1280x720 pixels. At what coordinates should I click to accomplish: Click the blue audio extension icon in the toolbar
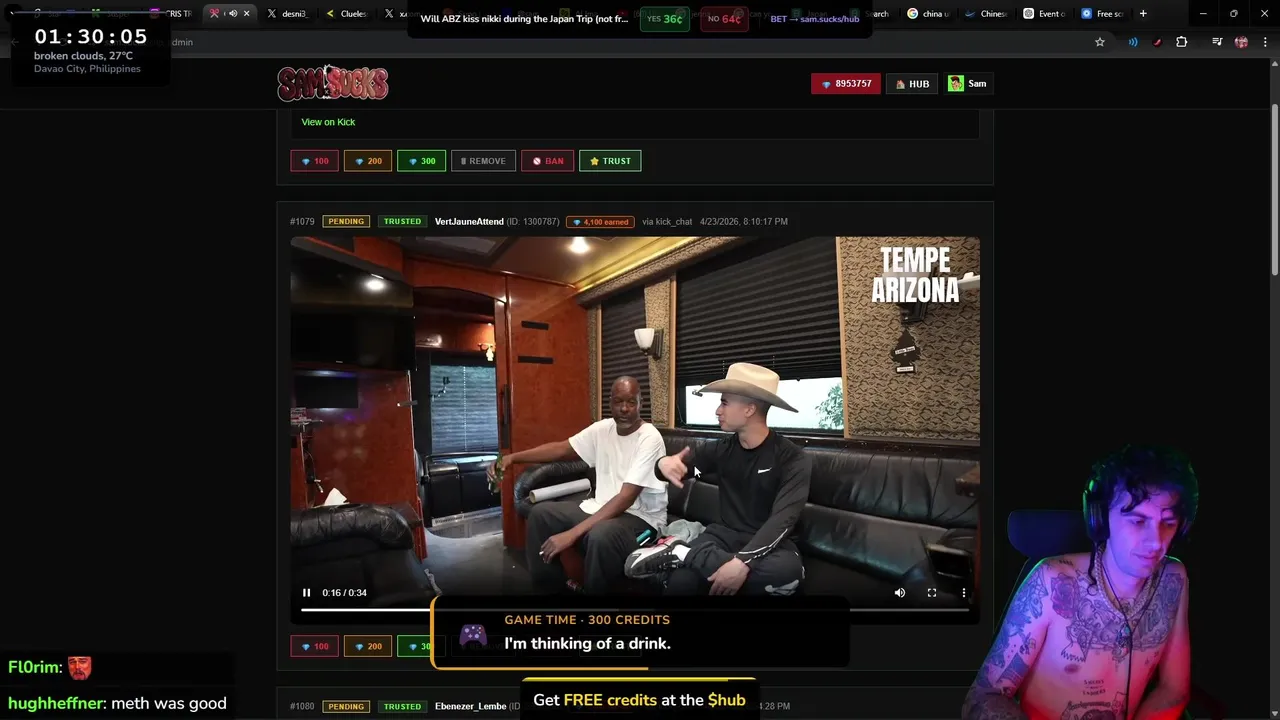1133,42
